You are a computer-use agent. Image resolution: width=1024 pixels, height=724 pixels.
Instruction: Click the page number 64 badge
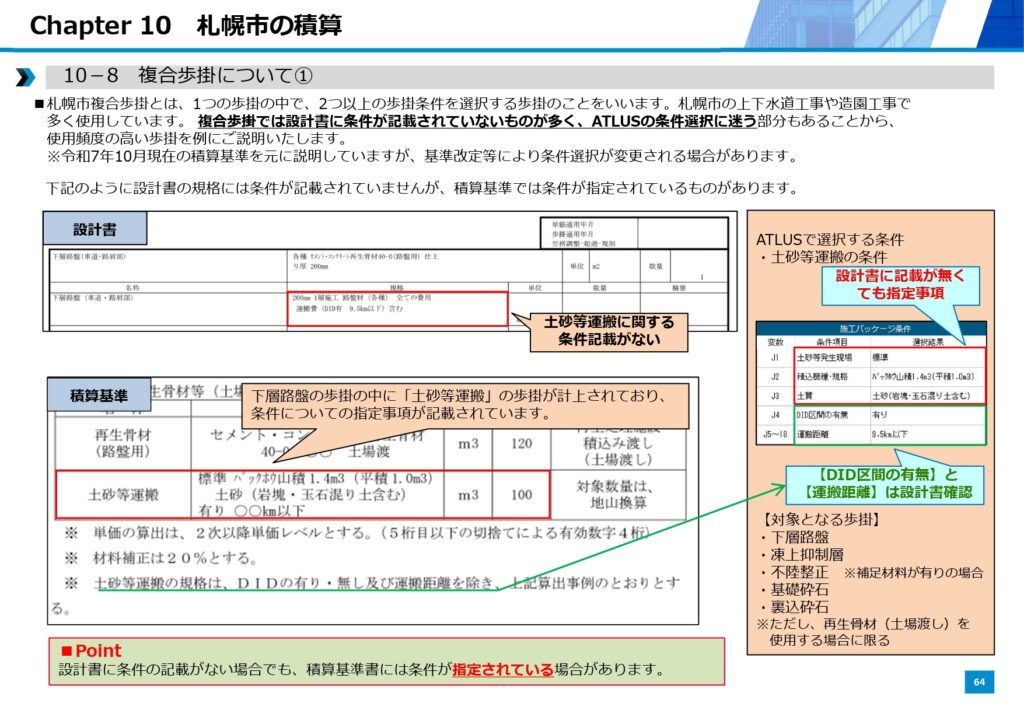coord(979,682)
